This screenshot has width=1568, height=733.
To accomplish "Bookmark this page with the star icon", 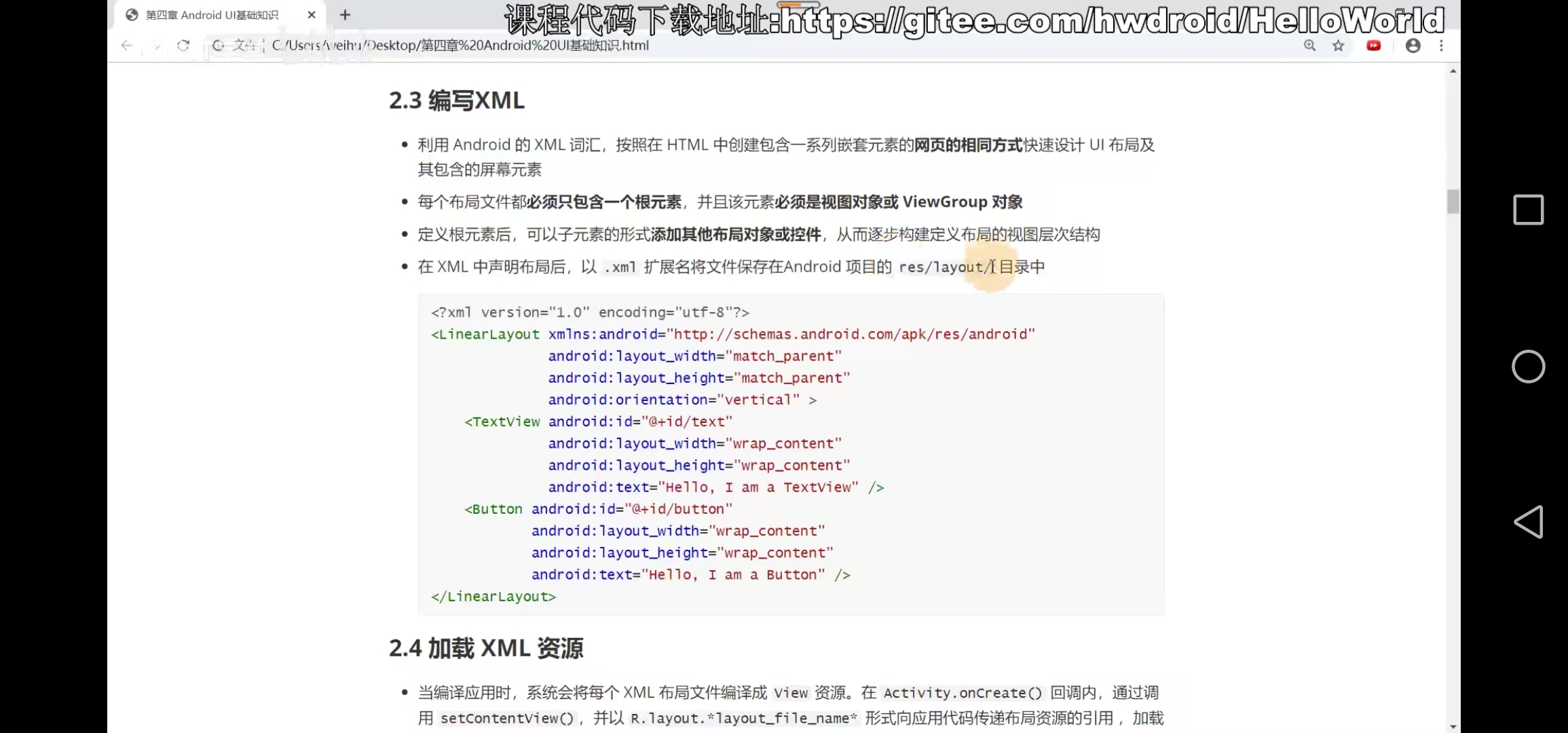I will click(x=1339, y=45).
